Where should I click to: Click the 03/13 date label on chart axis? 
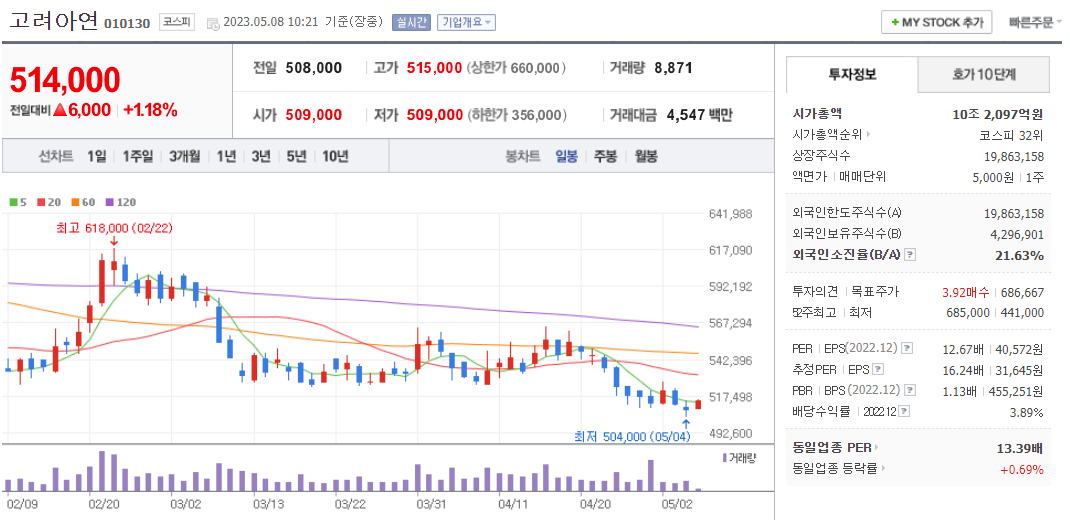click(x=269, y=505)
